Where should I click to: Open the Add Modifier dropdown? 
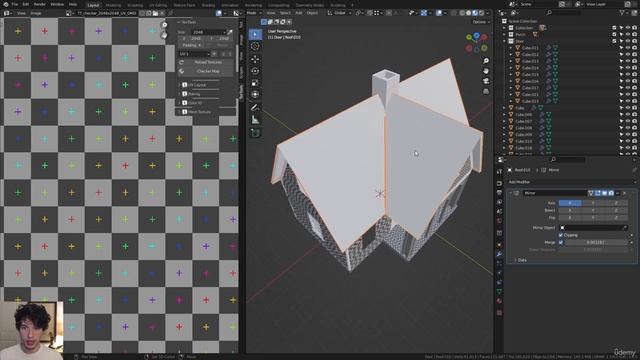tap(572, 182)
